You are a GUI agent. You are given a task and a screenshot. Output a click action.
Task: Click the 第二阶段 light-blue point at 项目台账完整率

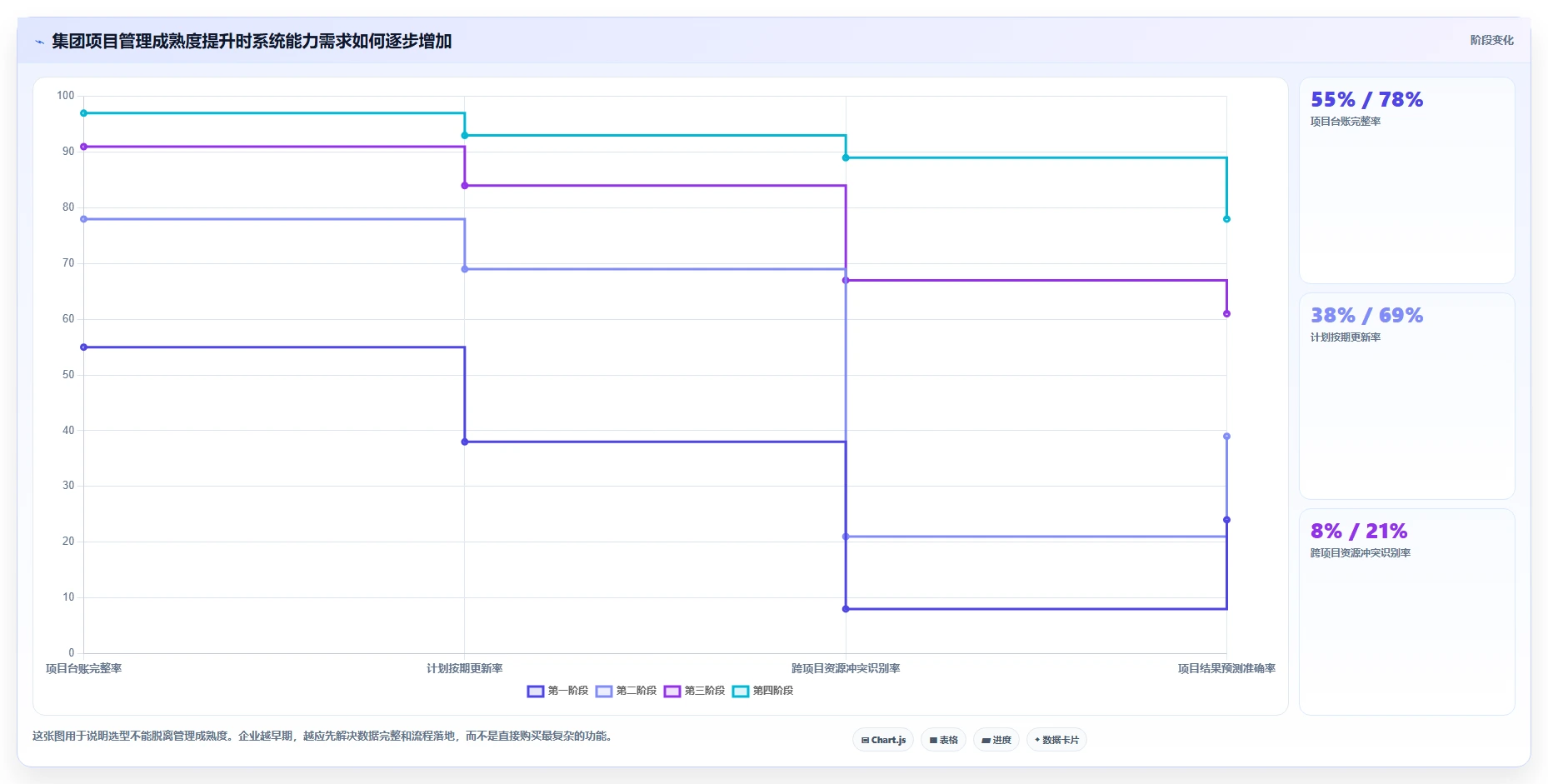pyautogui.click(x=83, y=219)
